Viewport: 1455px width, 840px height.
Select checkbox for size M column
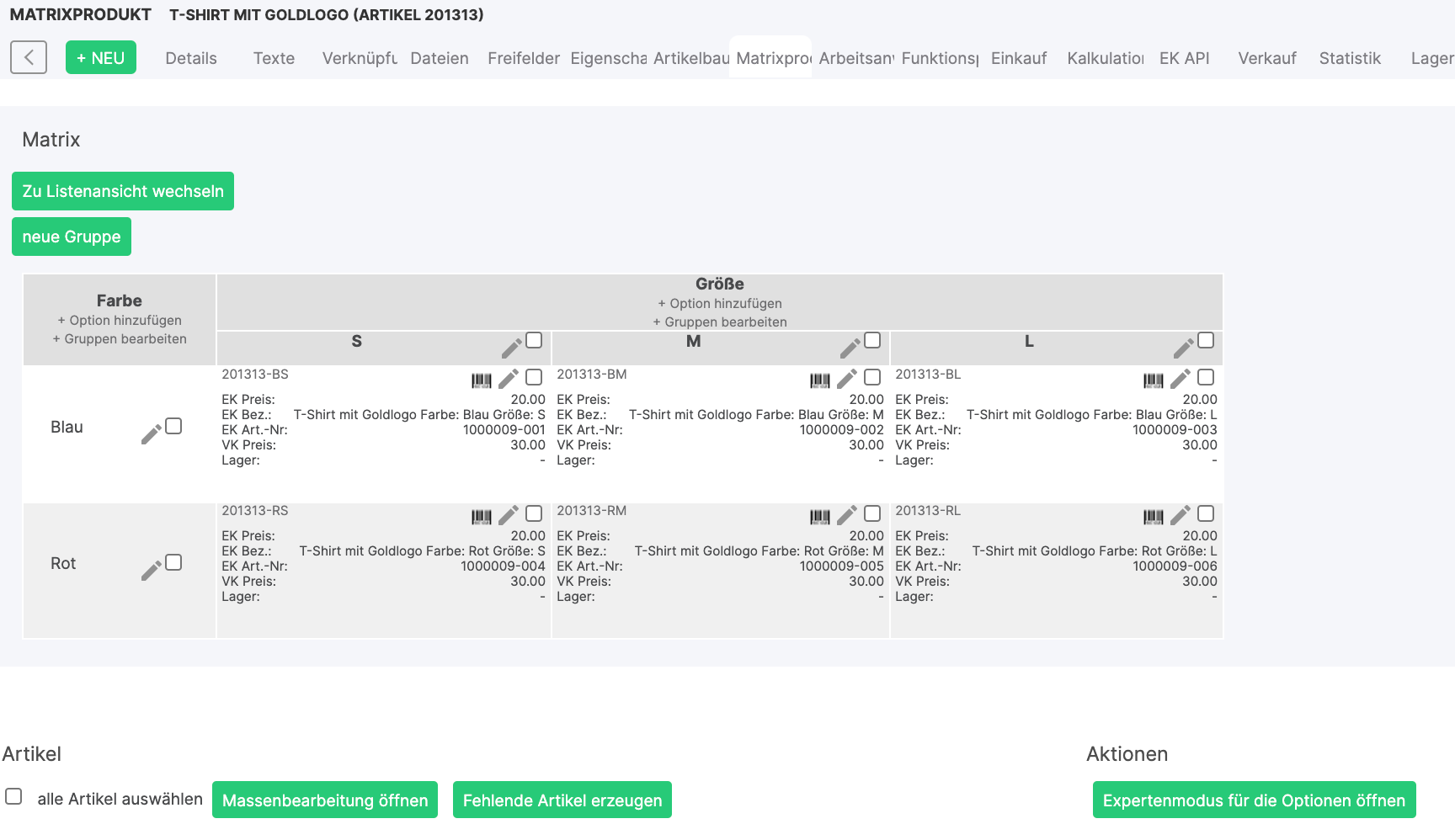872,340
